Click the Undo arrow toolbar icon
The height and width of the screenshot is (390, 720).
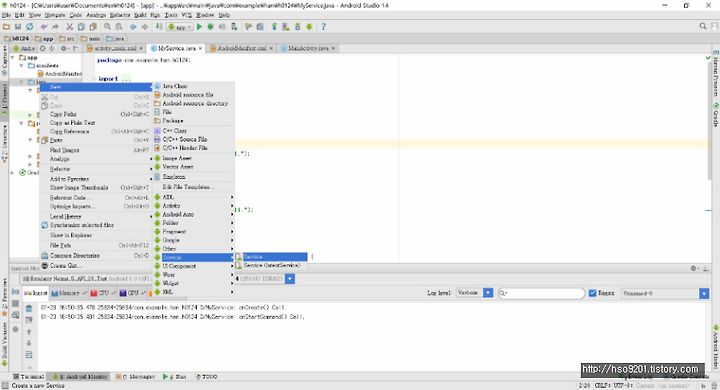click(44, 27)
